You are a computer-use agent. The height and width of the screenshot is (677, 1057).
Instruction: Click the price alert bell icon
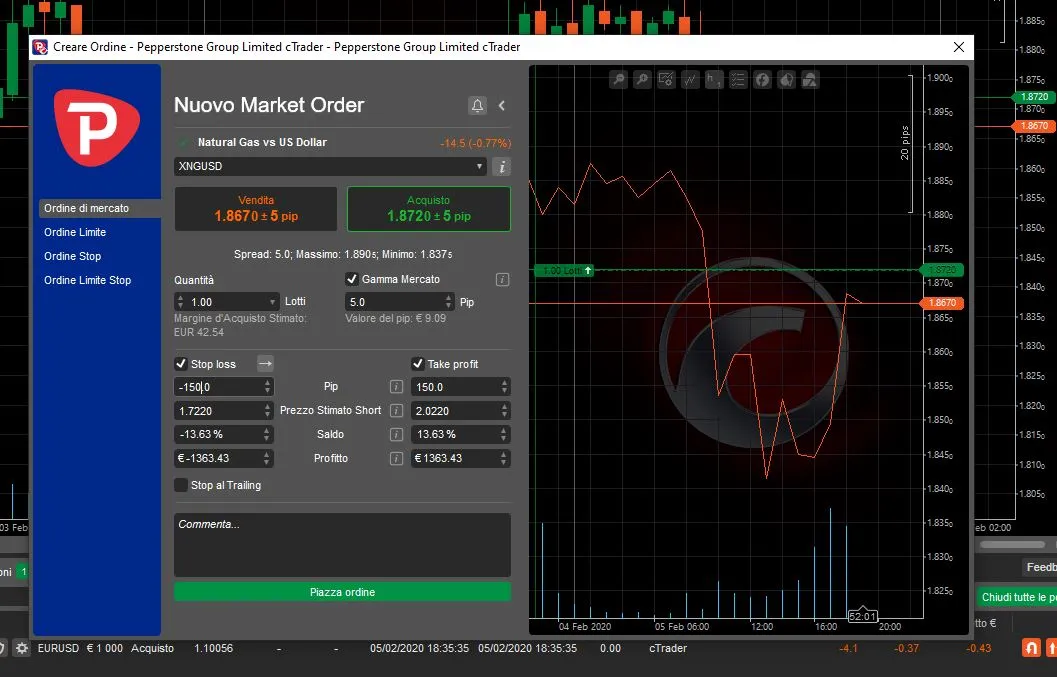477,105
